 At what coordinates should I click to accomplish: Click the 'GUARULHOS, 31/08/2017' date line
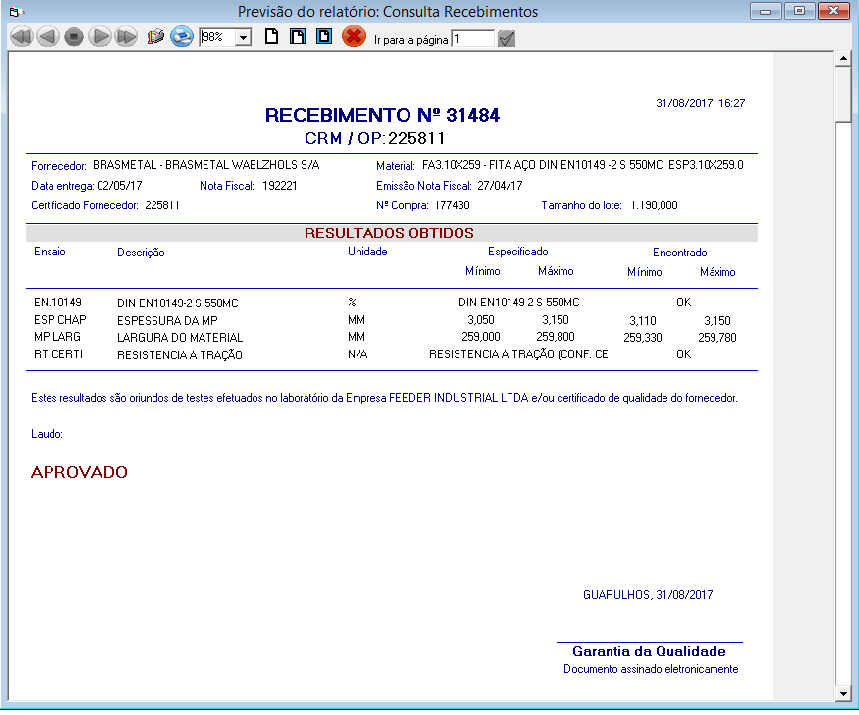tap(648, 595)
